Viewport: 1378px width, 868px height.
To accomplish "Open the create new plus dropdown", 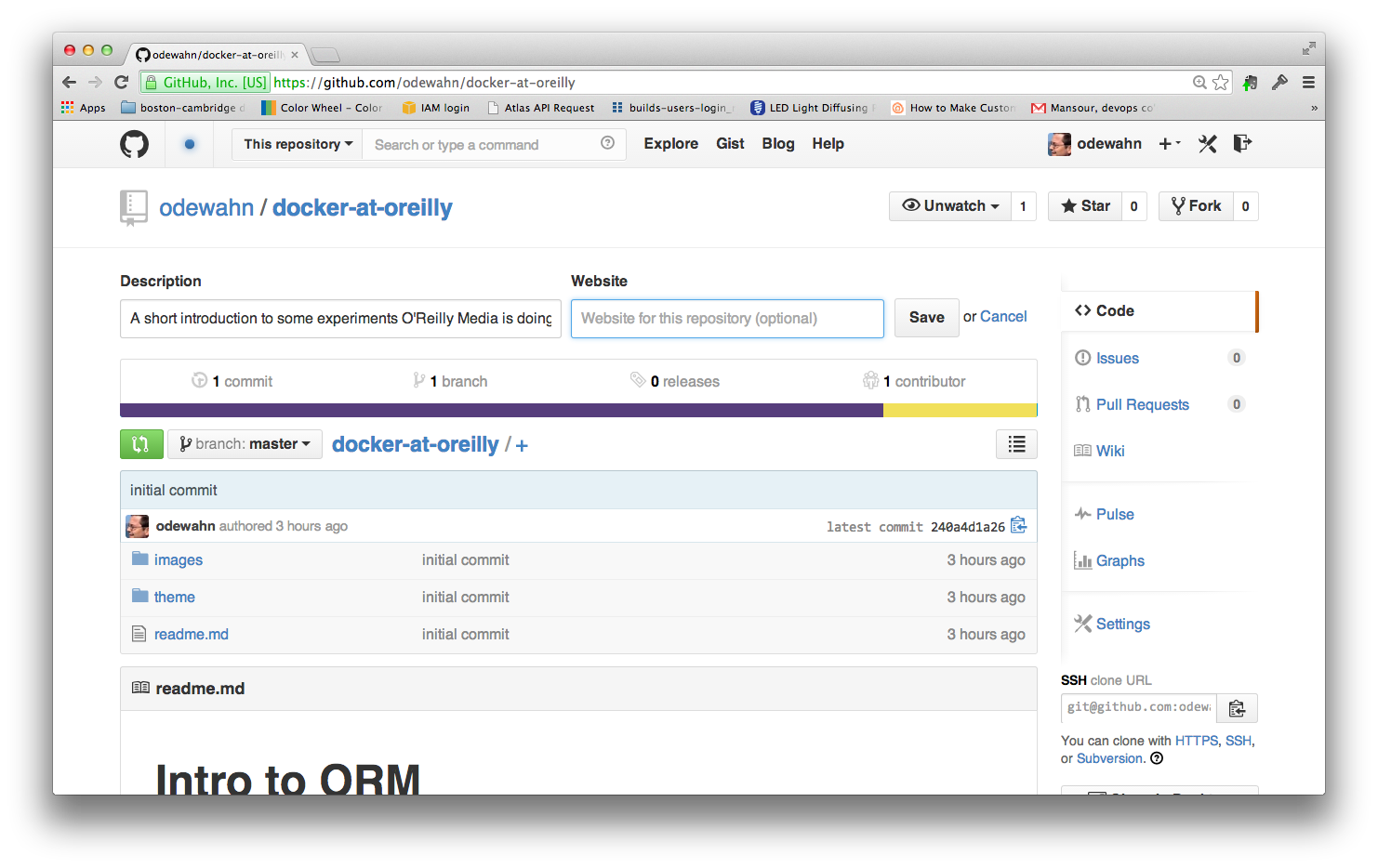I will 1169,143.
